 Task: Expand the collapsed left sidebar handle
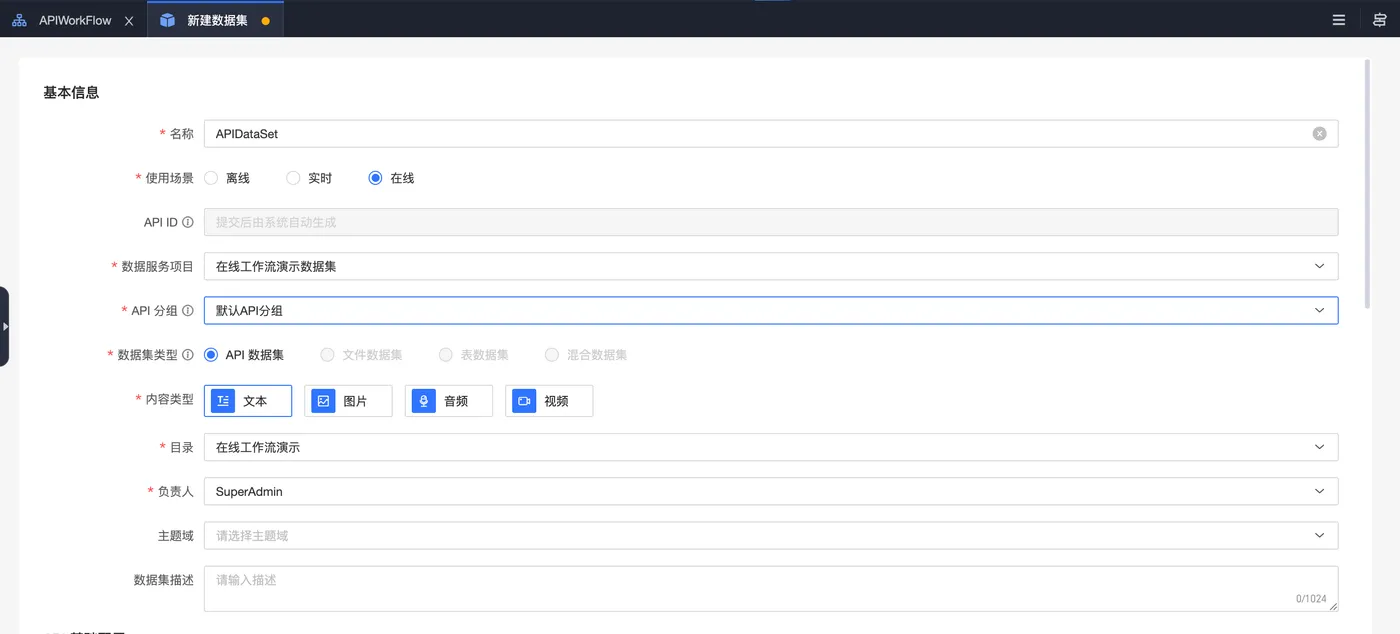[5, 326]
